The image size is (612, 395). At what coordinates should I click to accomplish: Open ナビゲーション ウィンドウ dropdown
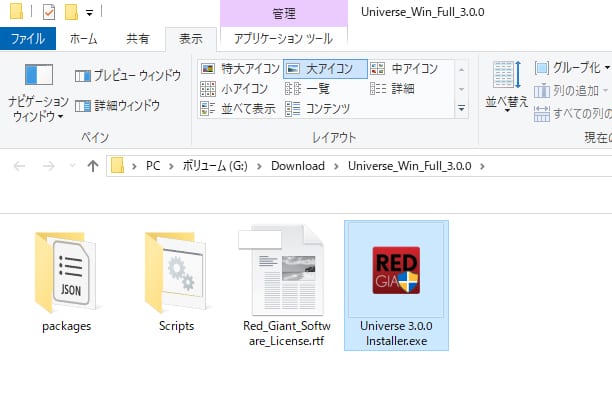(38, 93)
